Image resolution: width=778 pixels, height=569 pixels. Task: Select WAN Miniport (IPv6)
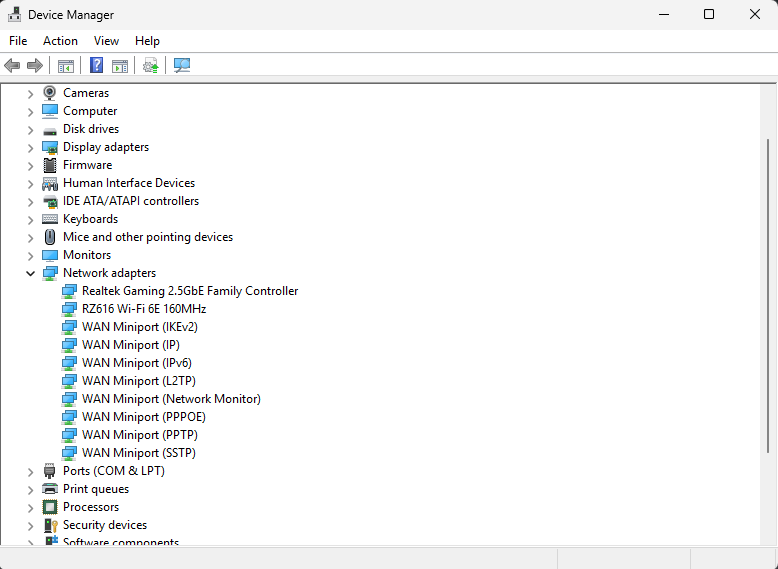[137, 363]
